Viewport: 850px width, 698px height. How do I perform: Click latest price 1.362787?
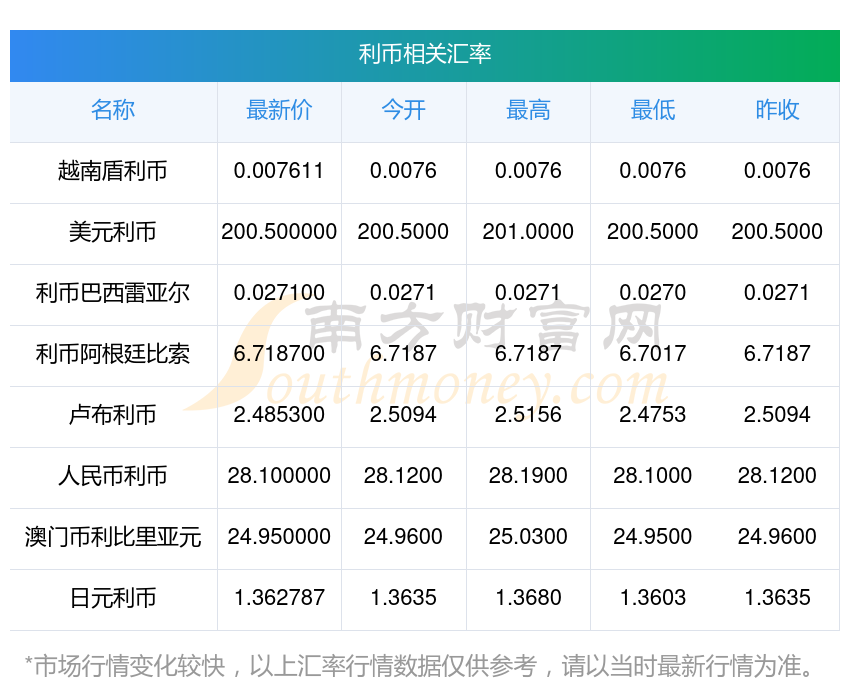click(279, 598)
